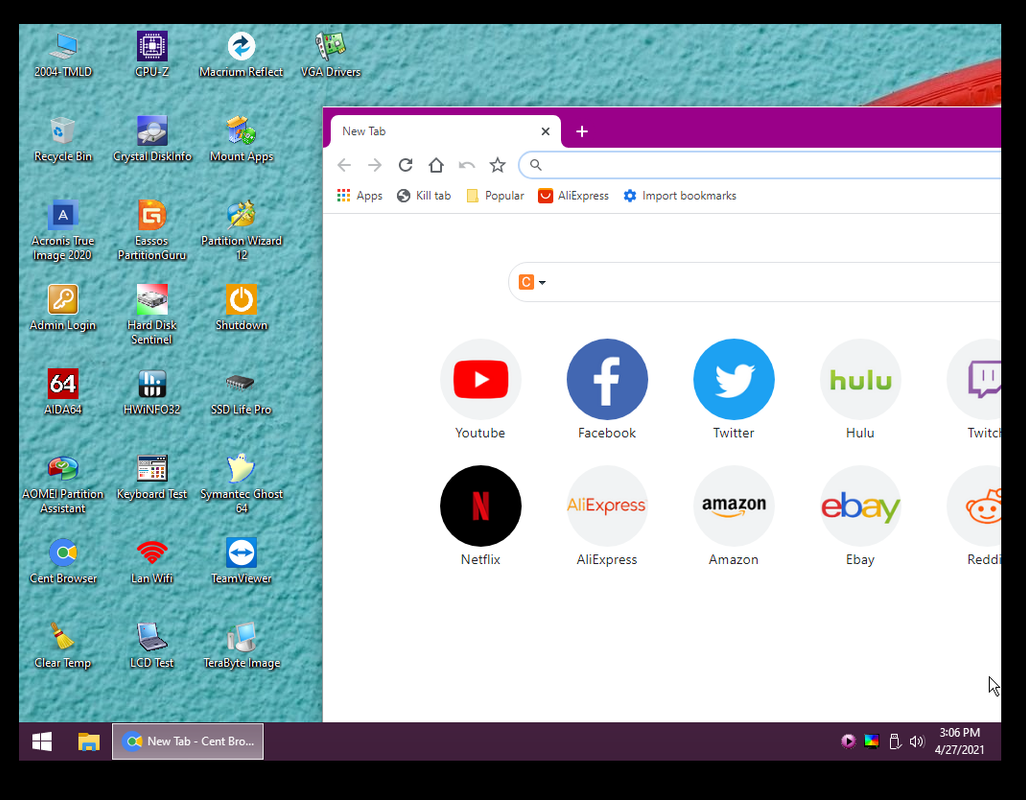Open the AliExpress bookmark bar link
This screenshot has width=1026, height=800.
(x=573, y=196)
